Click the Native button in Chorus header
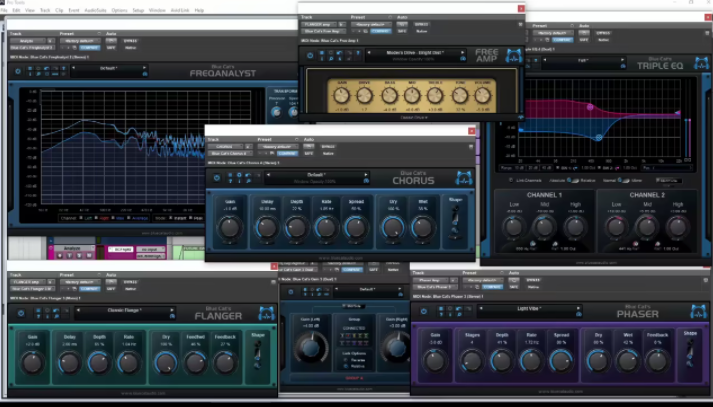 click(x=328, y=154)
